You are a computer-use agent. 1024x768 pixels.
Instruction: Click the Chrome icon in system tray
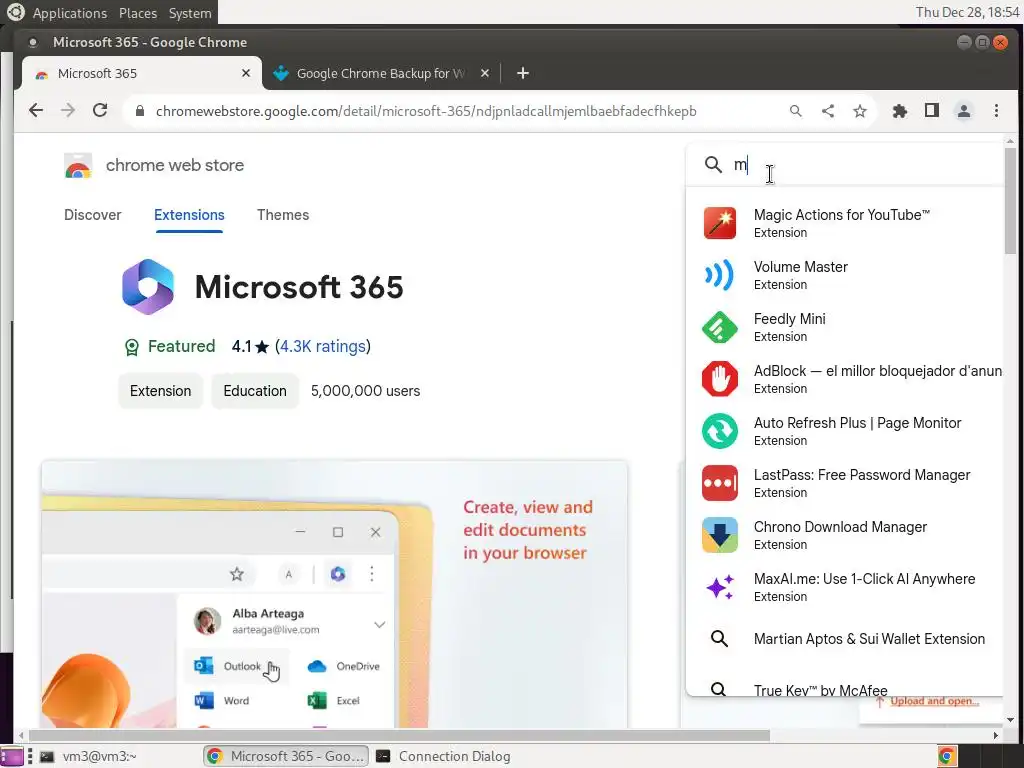pyautogui.click(x=947, y=756)
